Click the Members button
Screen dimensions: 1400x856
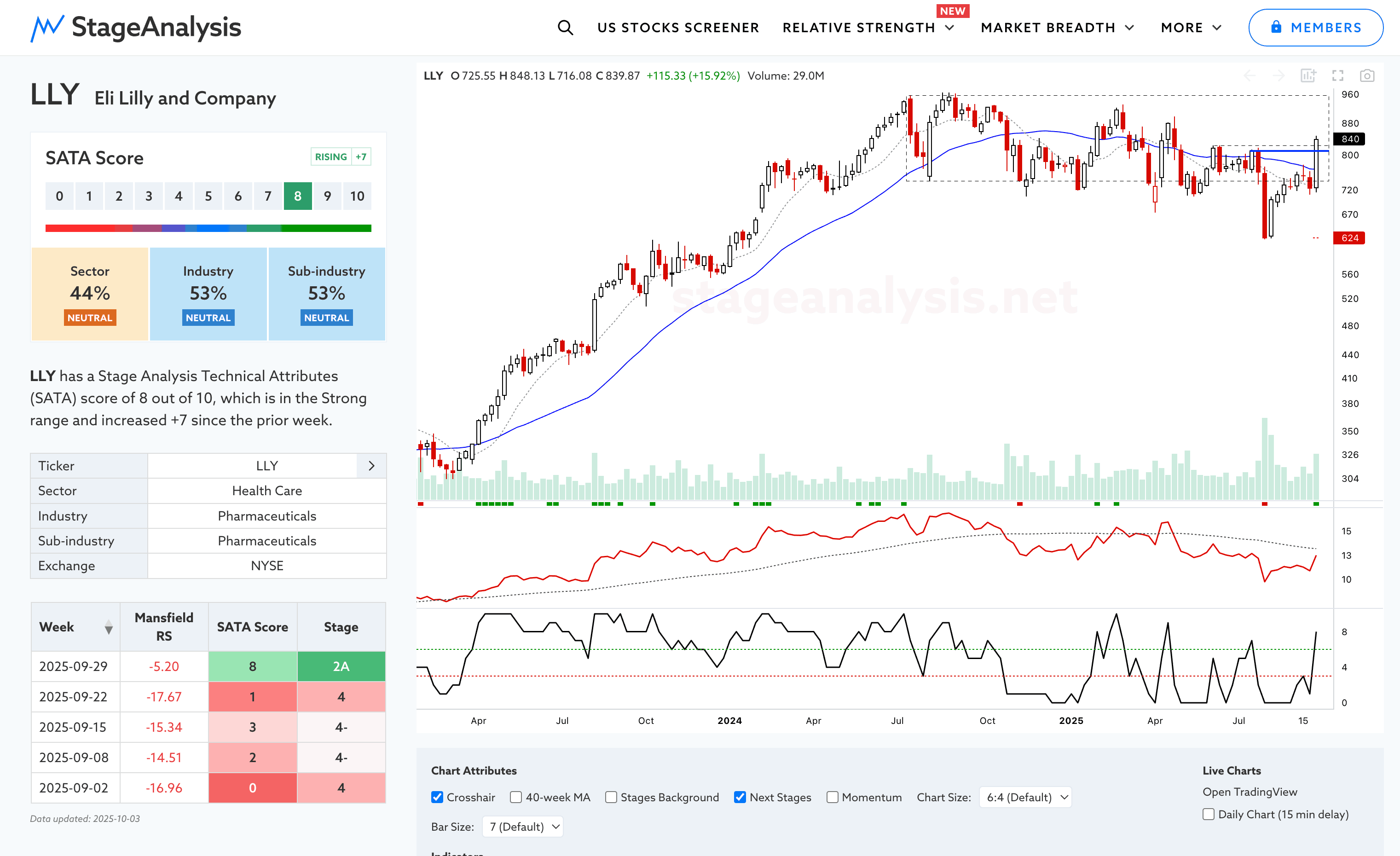pyautogui.click(x=1315, y=27)
